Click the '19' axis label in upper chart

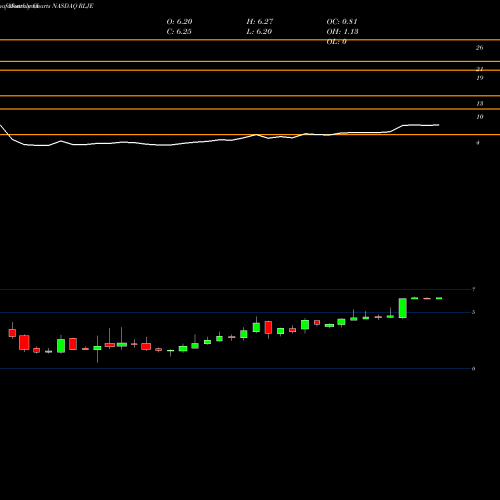point(479,78)
